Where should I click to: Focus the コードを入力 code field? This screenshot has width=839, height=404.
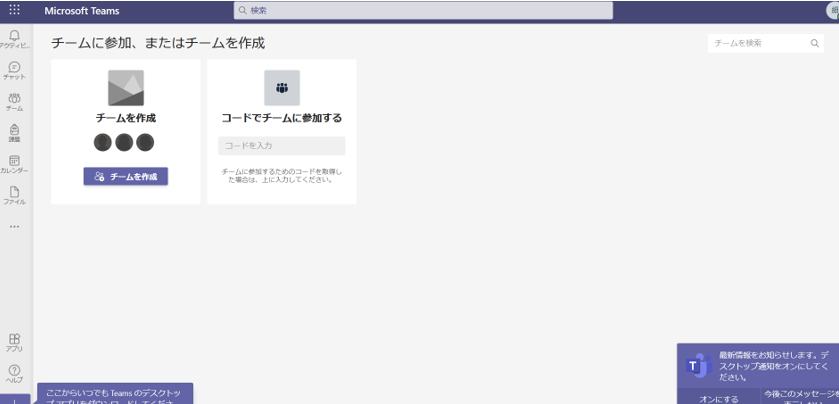281,146
